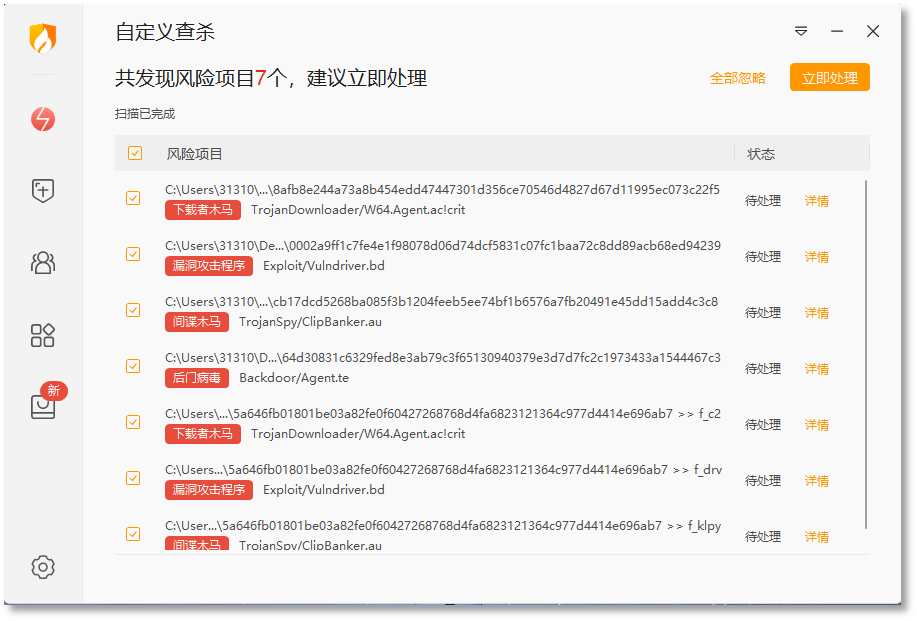This screenshot has width=917, height=621.
Task: Click 待处理 status in the Backdoor/Agent.te row
Action: click(x=763, y=369)
